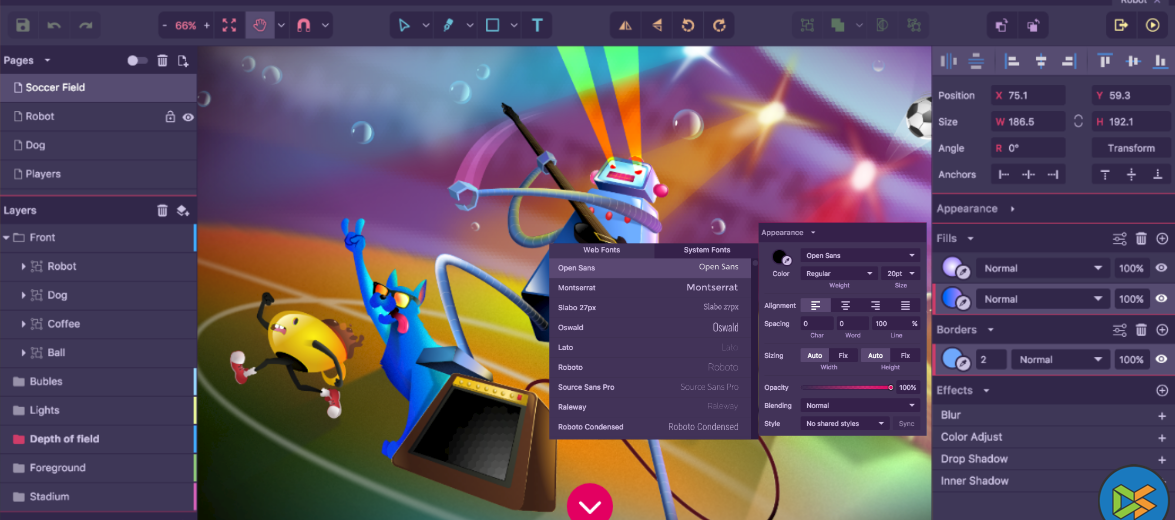The image size is (1175, 520).
Task: Toggle visibility eye of the Robot page
Action: [188, 117]
